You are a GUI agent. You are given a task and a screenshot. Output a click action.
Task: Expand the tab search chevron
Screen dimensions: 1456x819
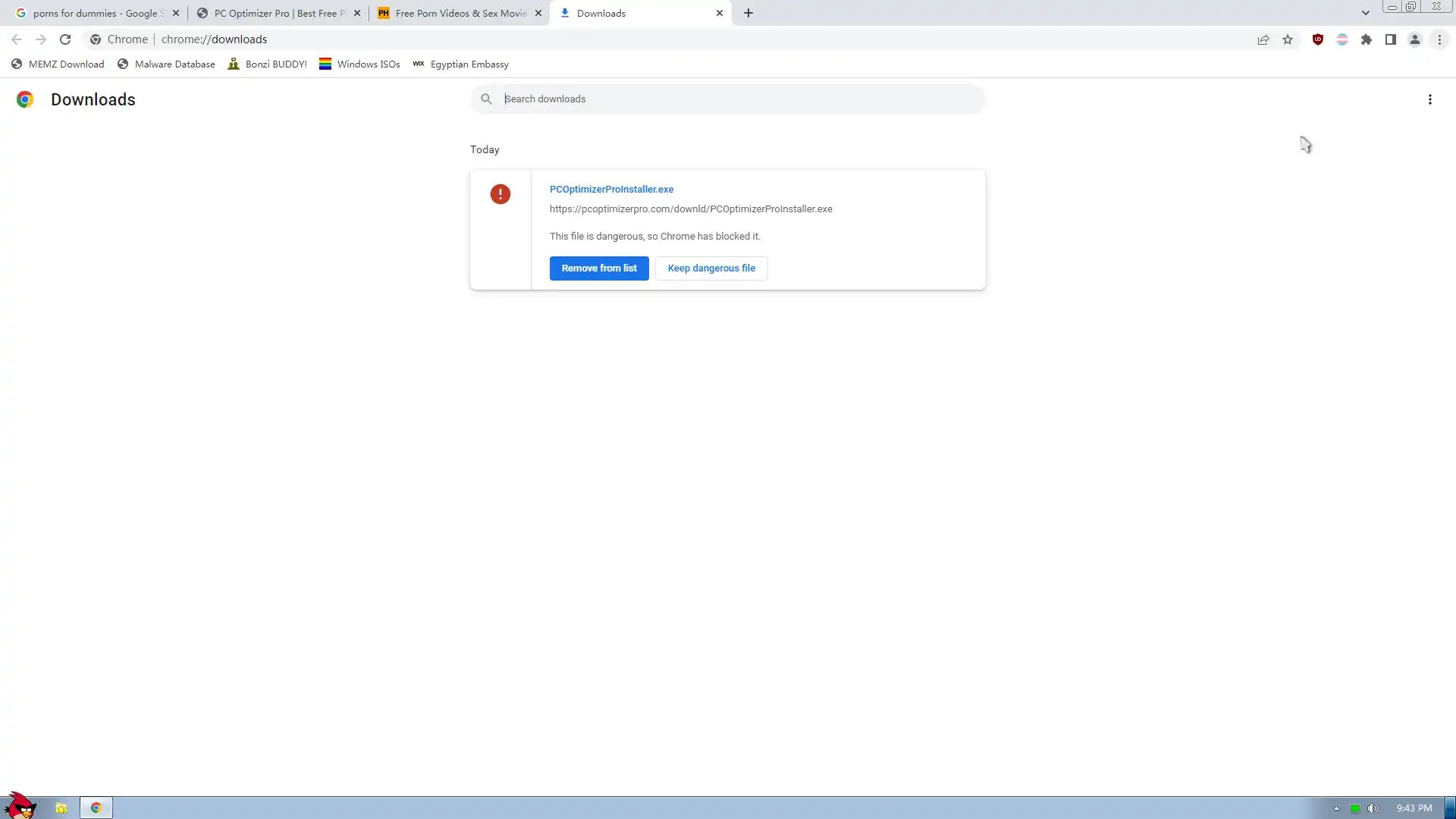click(1365, 13)
